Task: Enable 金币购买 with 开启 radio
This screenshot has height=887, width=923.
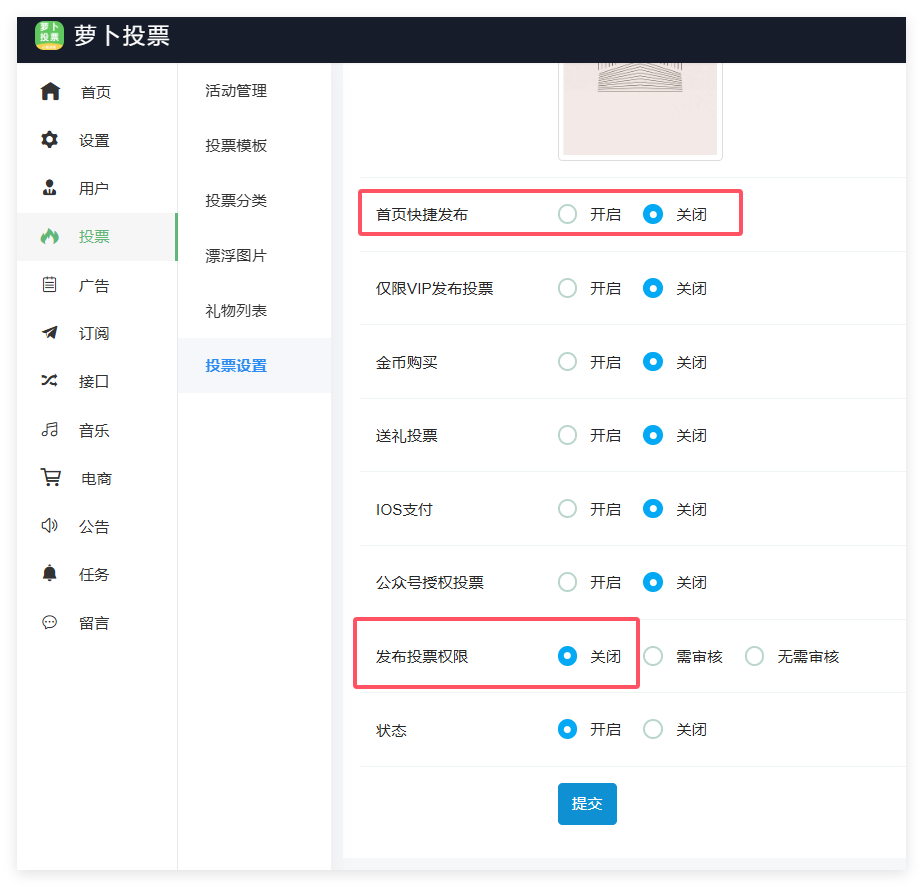Action: [x=567, y=361]
